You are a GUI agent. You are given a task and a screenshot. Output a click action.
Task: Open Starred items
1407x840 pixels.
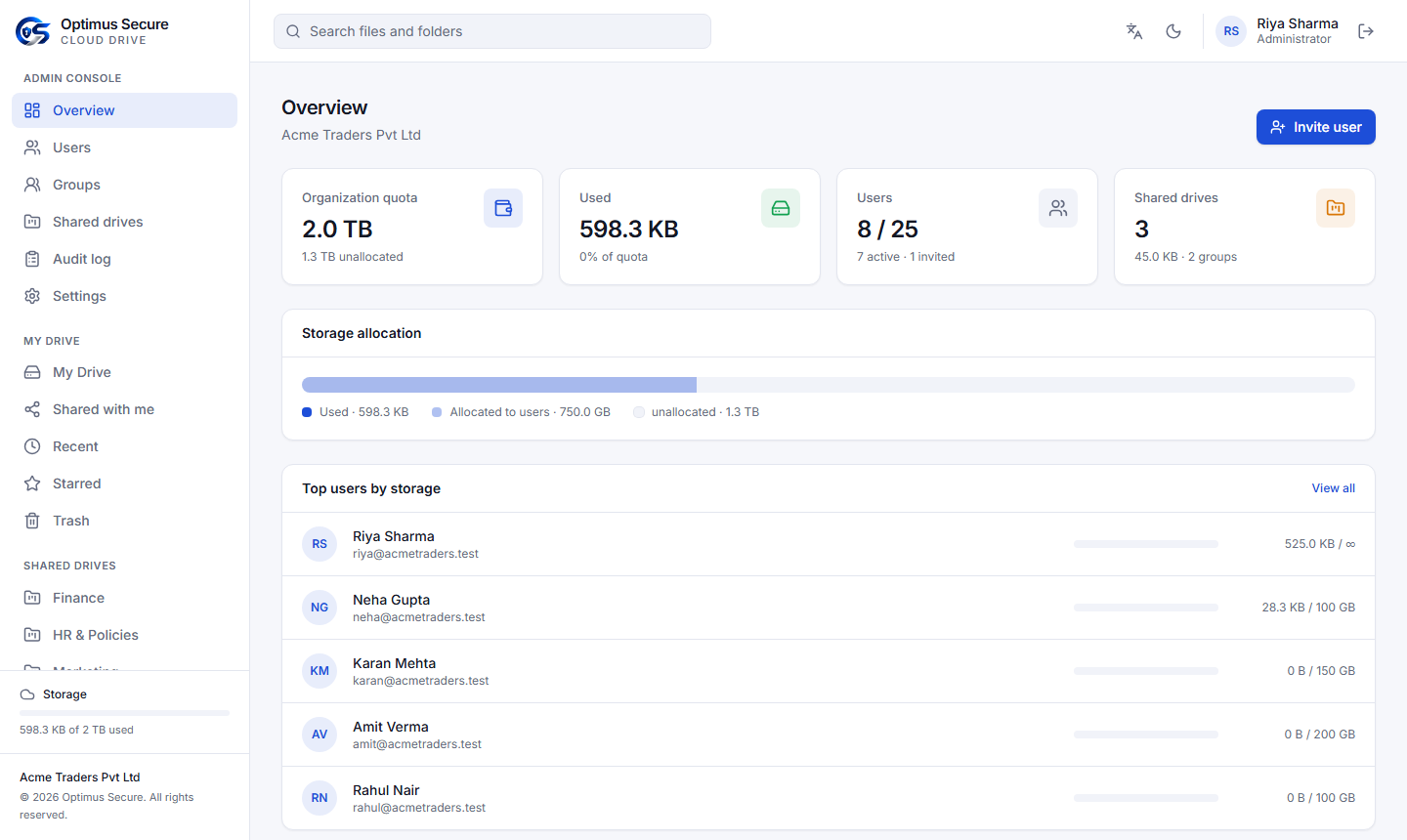click(124, 483)
